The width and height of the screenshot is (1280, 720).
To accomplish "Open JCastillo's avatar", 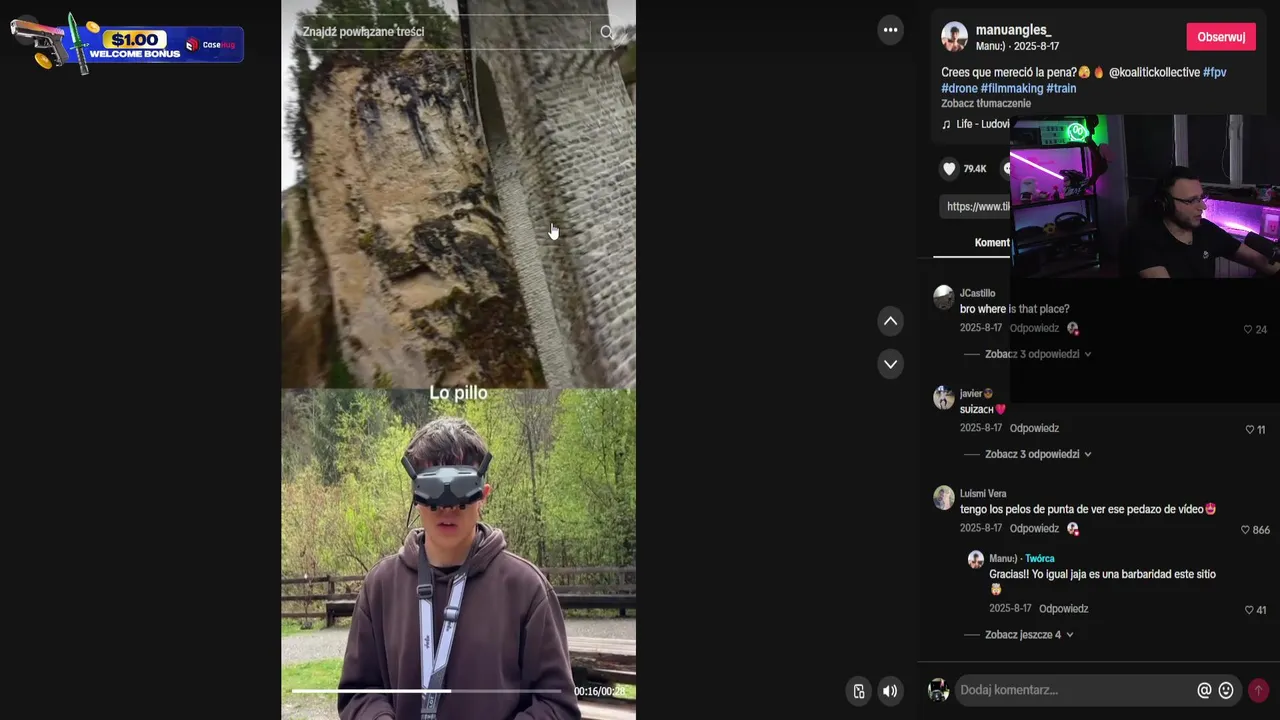I will point(944,297).
